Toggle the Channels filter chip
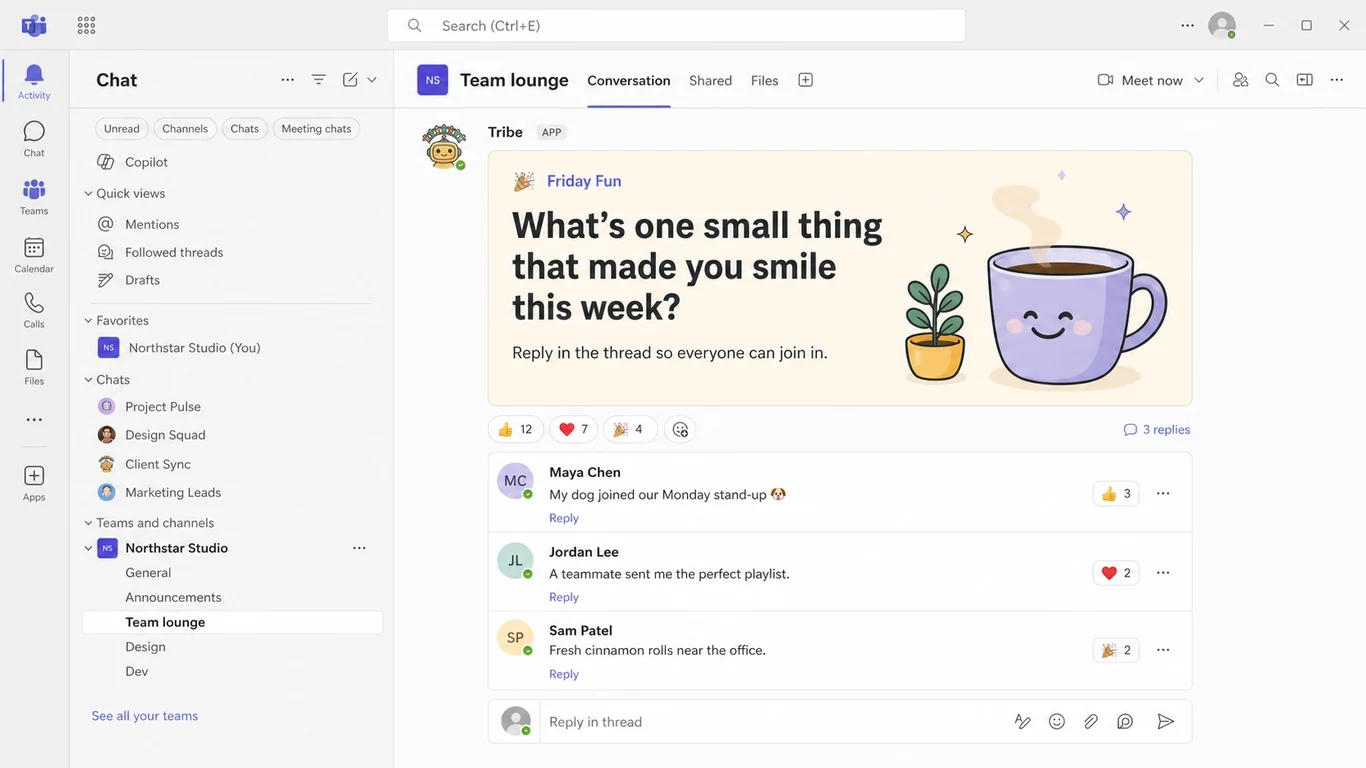Viewport: 1366px width, 768px height. (185, 129)
